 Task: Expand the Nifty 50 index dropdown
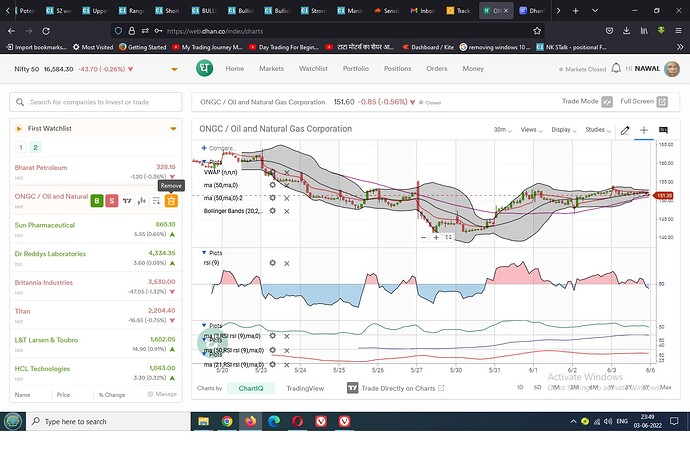click(x=174, y=69)
